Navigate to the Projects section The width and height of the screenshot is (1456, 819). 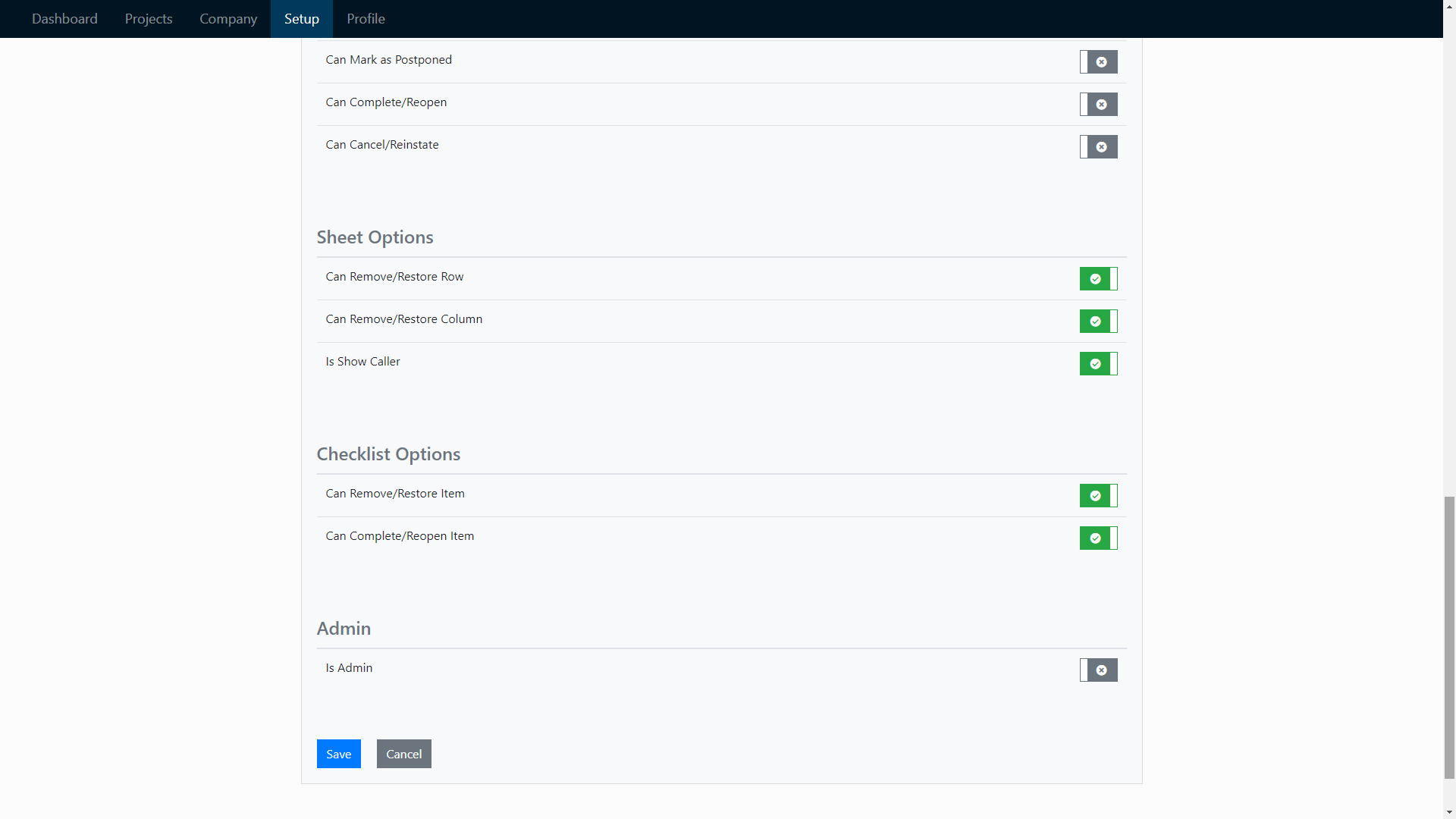coord(148,18)
